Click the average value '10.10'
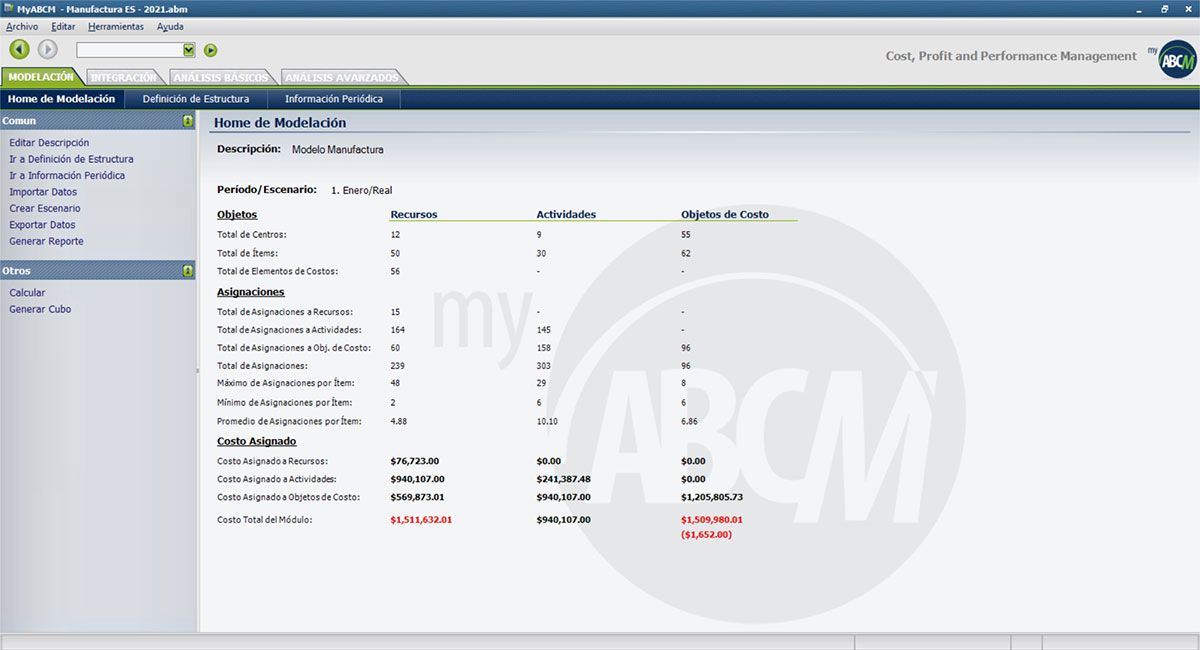Image resolution: width=1200 pixels, height=650 pixels. pos(547,421)
